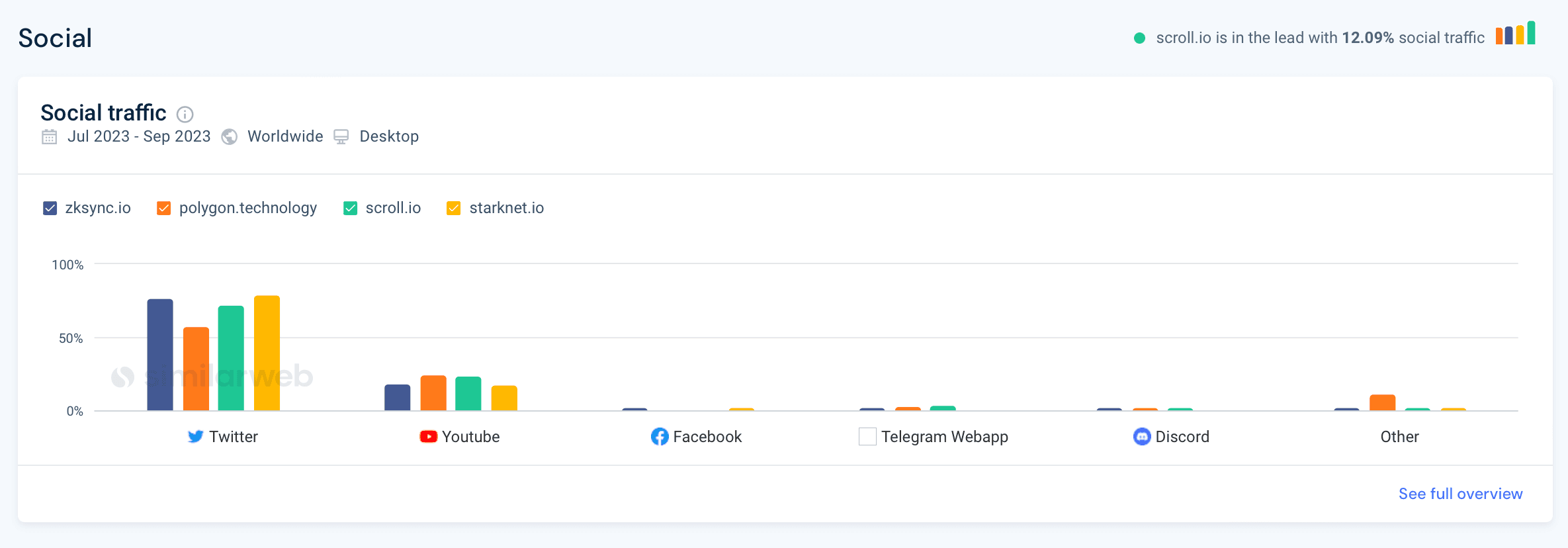
Task: Click the desktop monitor icon
Action: click(341, 137)
